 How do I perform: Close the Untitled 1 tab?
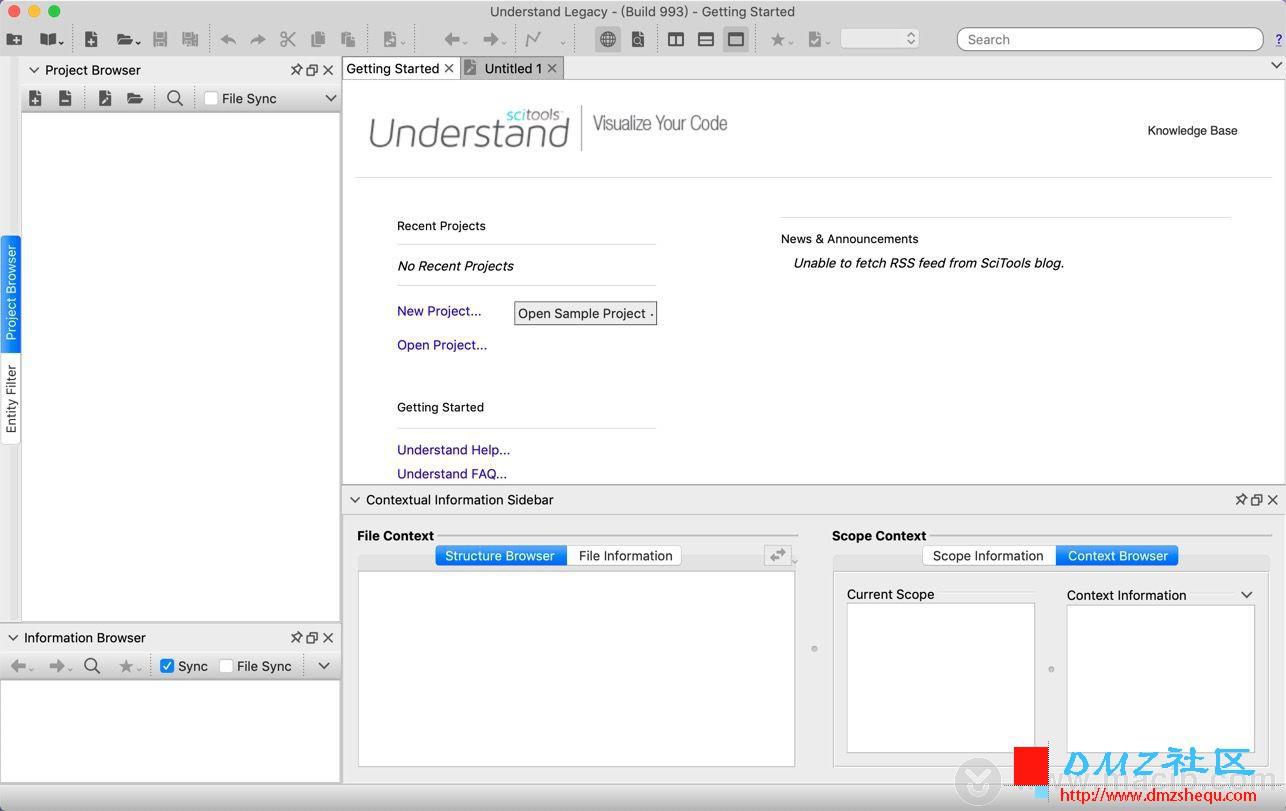551,68
